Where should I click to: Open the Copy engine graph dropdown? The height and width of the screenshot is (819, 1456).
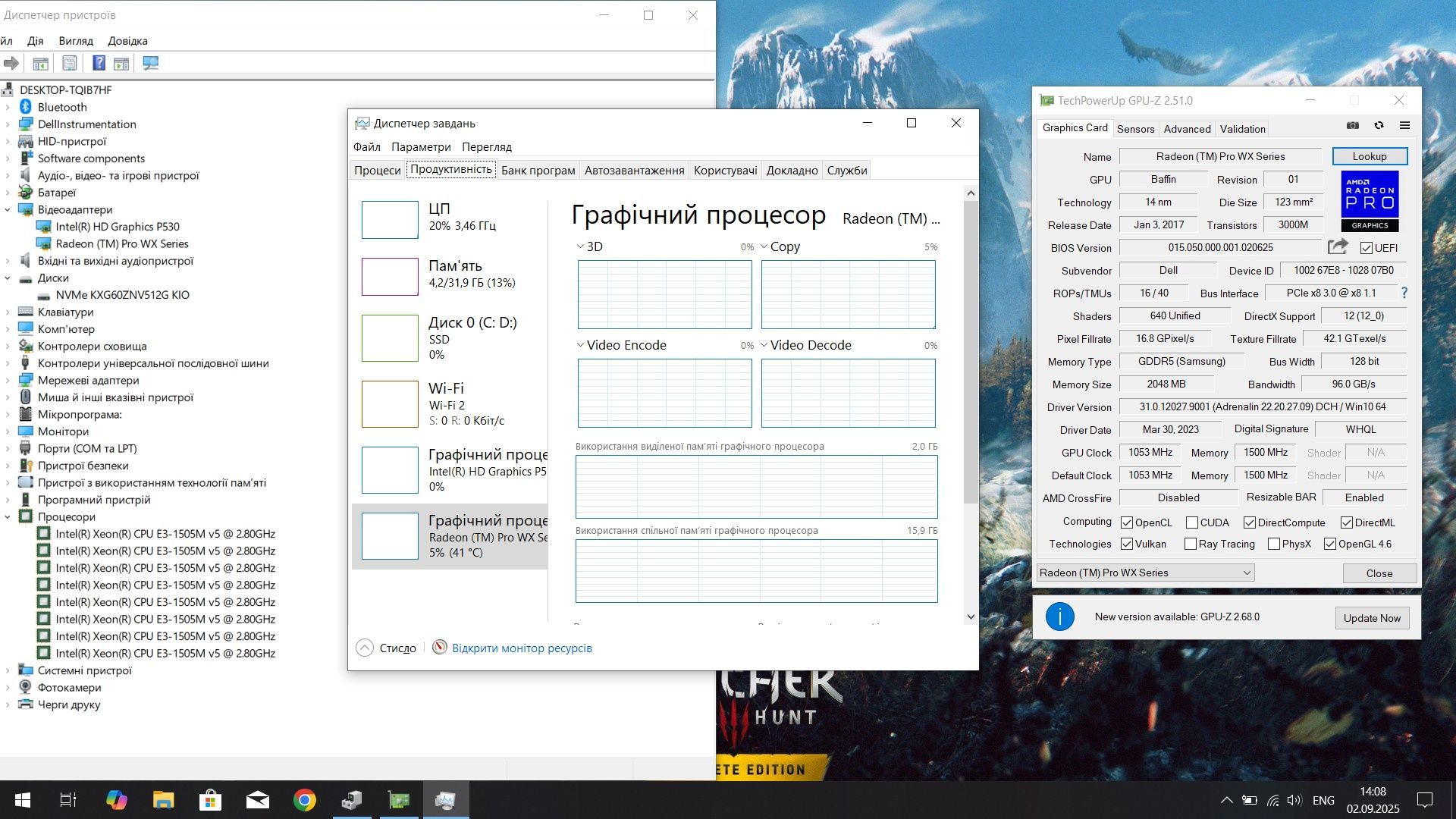tap(764, 246)
